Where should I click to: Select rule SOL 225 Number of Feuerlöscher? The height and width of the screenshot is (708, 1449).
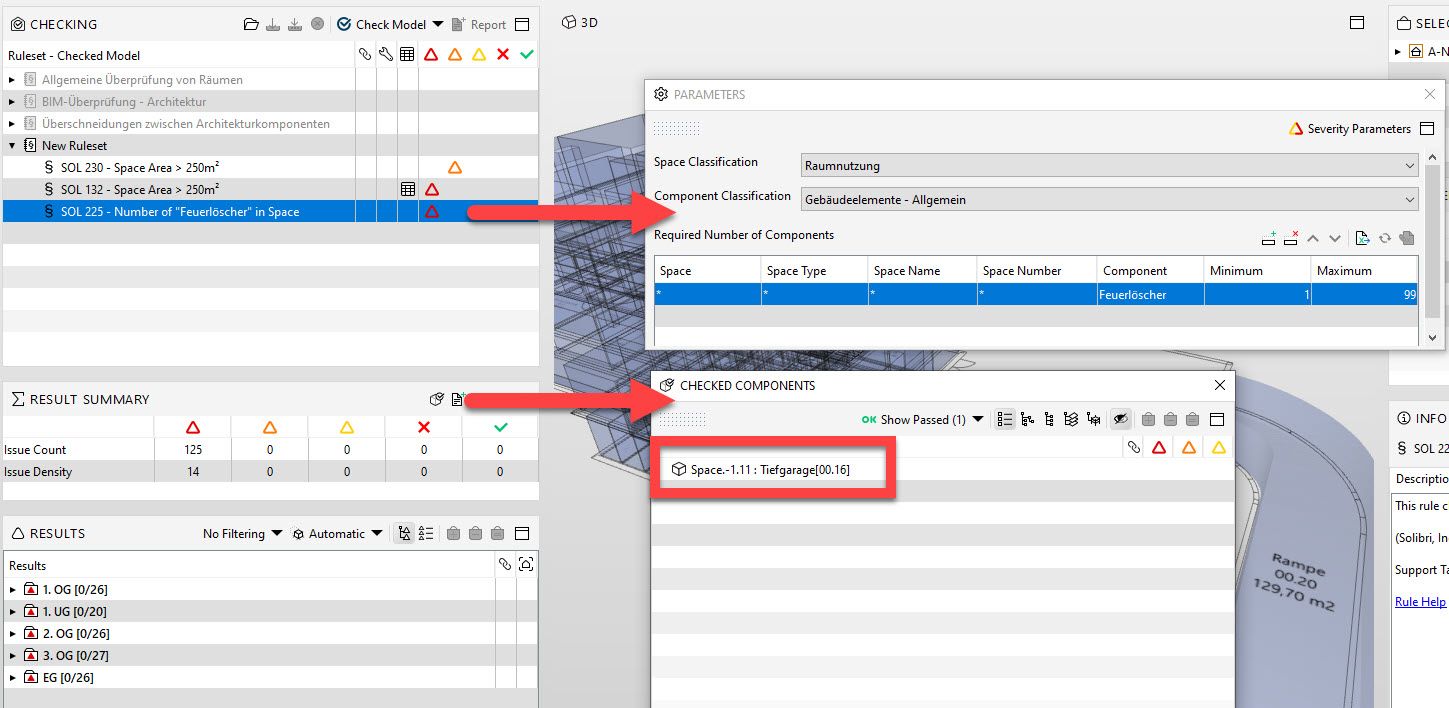(179, 212)
